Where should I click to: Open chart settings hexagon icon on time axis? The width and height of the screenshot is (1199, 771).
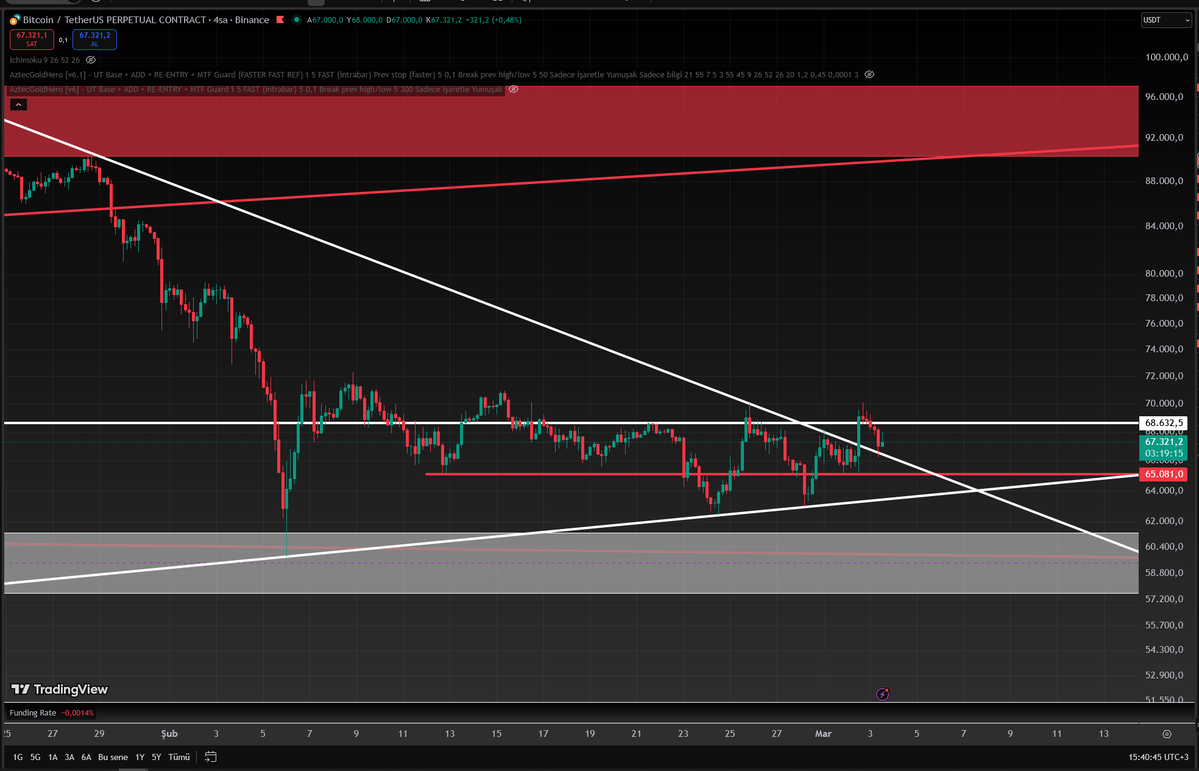(1167, 734)
